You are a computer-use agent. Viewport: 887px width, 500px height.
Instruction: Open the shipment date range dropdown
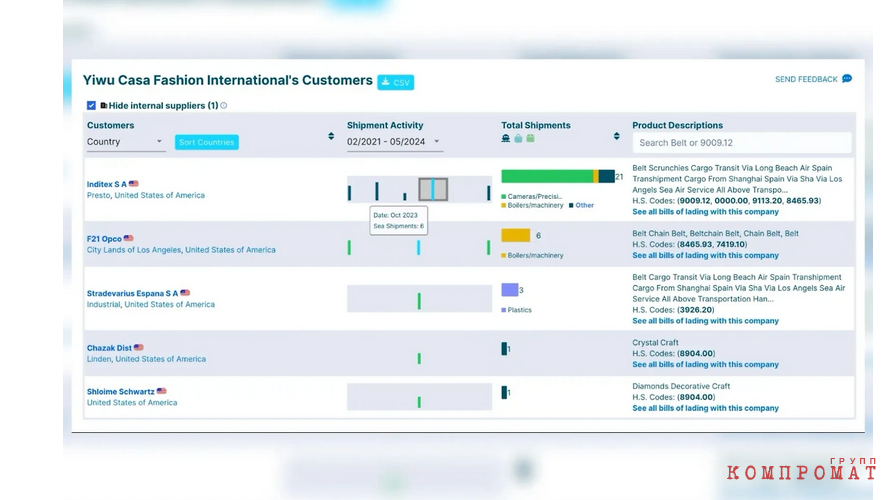(394, 141)
